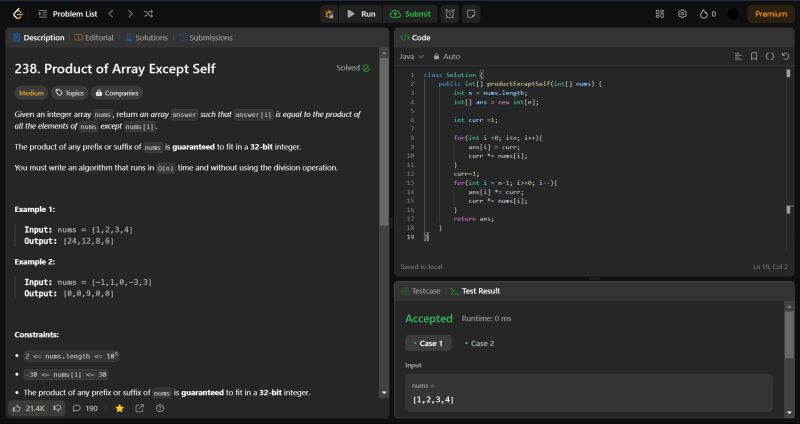
Task: Click the code editor scrollbar
Action: click(x=788, y=73)
